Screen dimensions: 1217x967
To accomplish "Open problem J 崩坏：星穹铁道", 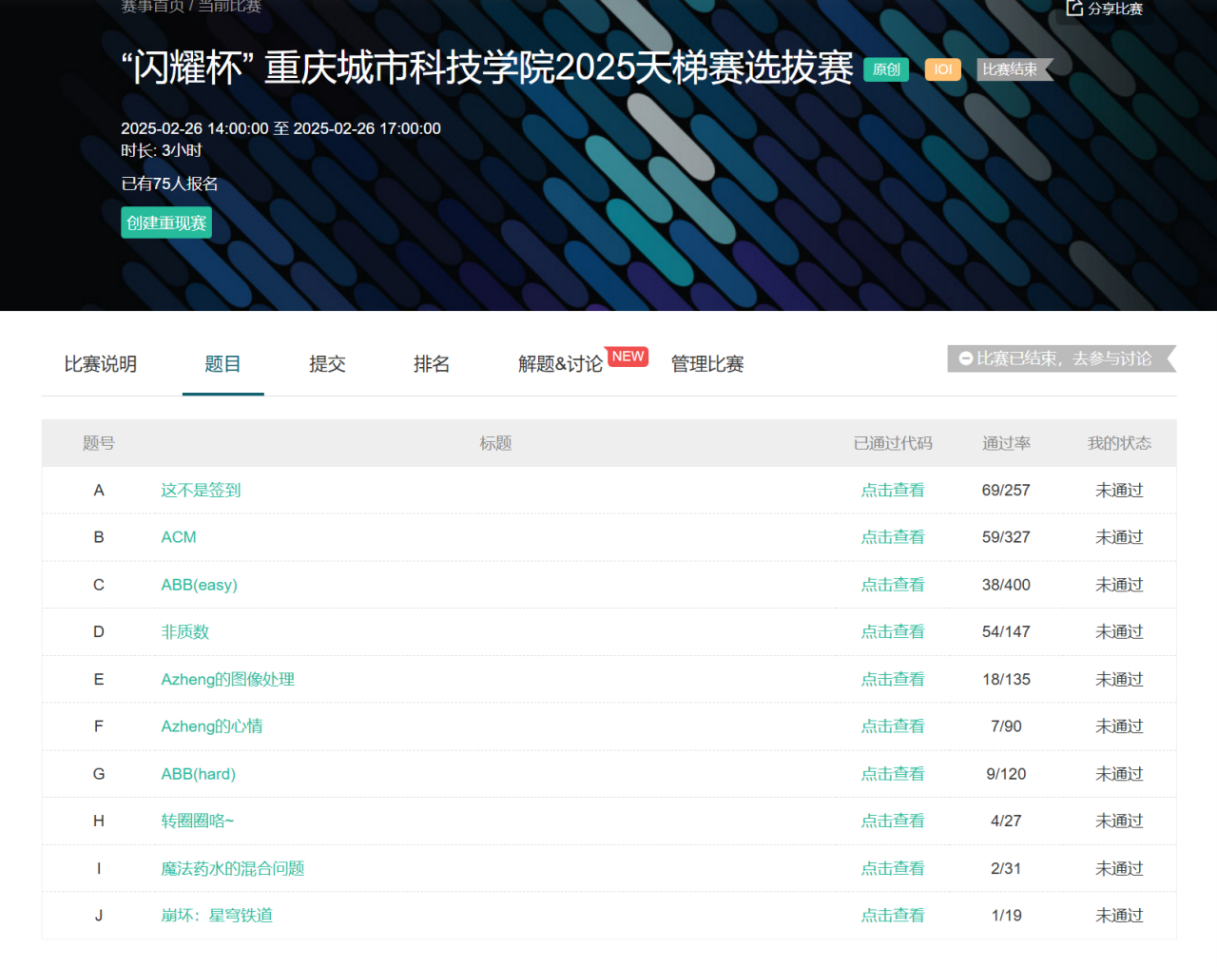I will 217,915.
